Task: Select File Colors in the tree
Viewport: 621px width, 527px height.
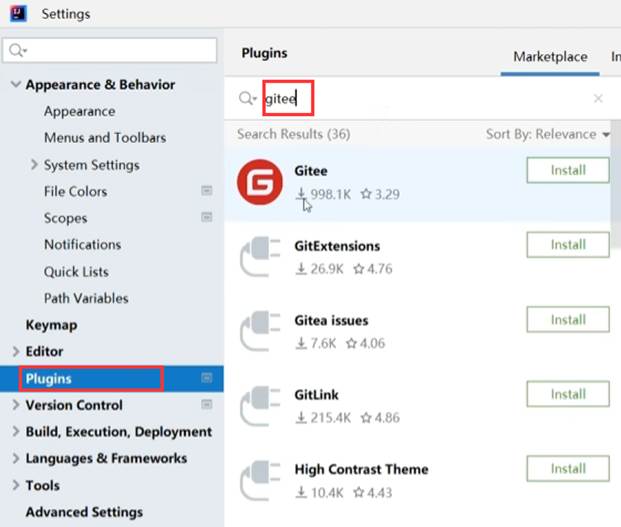Action: 75,191
